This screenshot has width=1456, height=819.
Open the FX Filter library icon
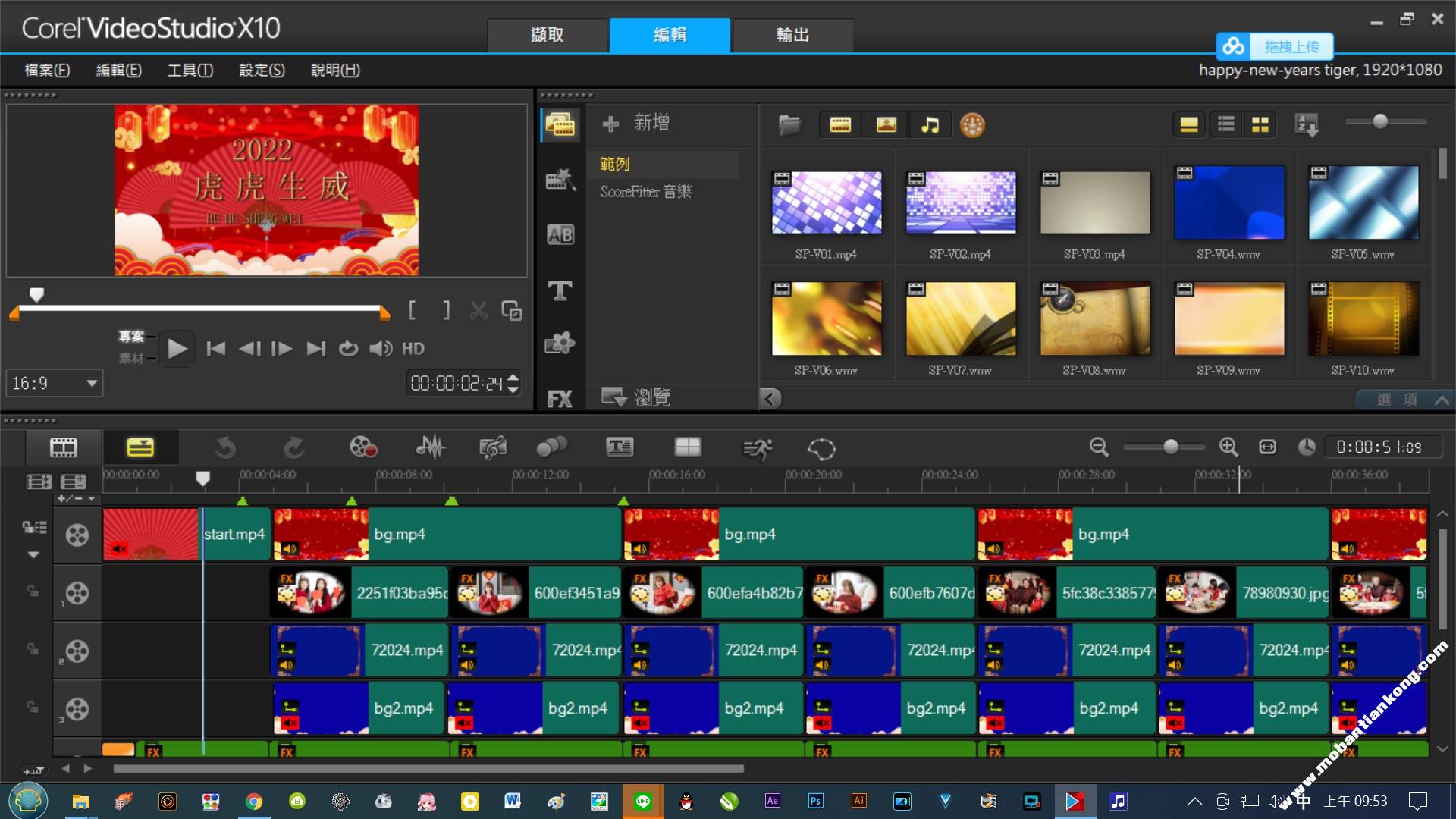pos(560,399)
